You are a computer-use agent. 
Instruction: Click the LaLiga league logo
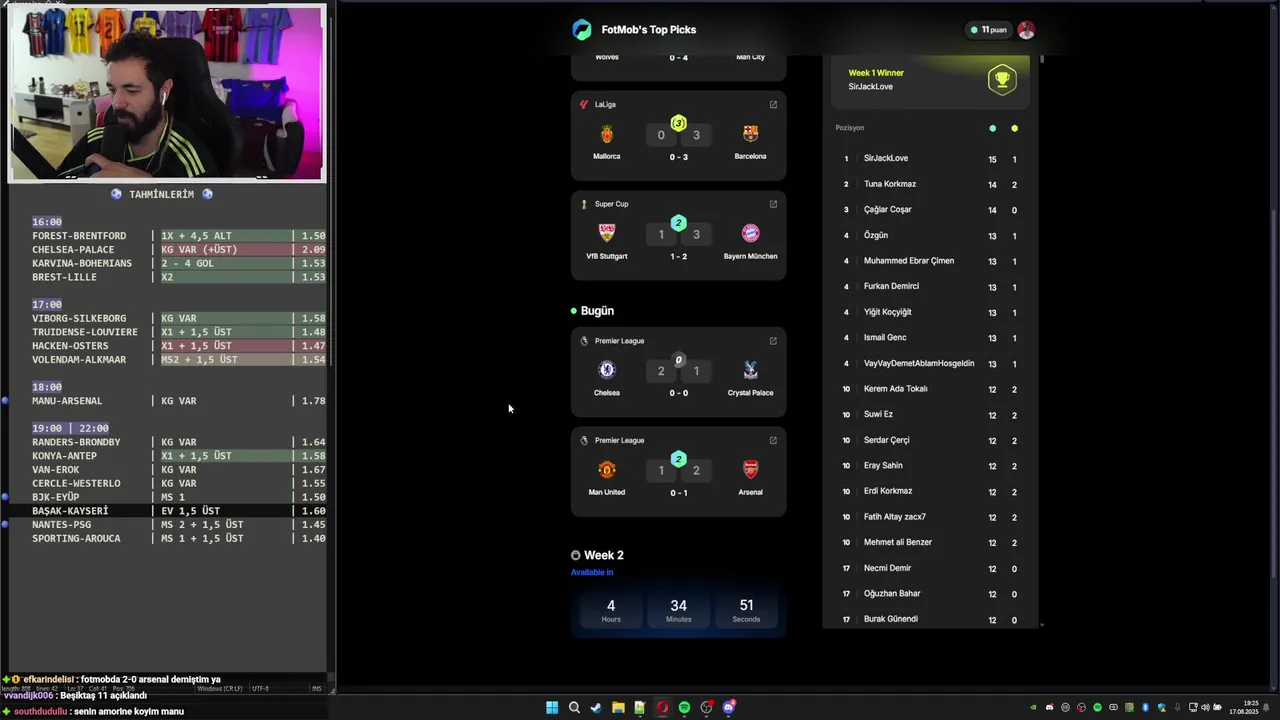(x=584, y=104)
